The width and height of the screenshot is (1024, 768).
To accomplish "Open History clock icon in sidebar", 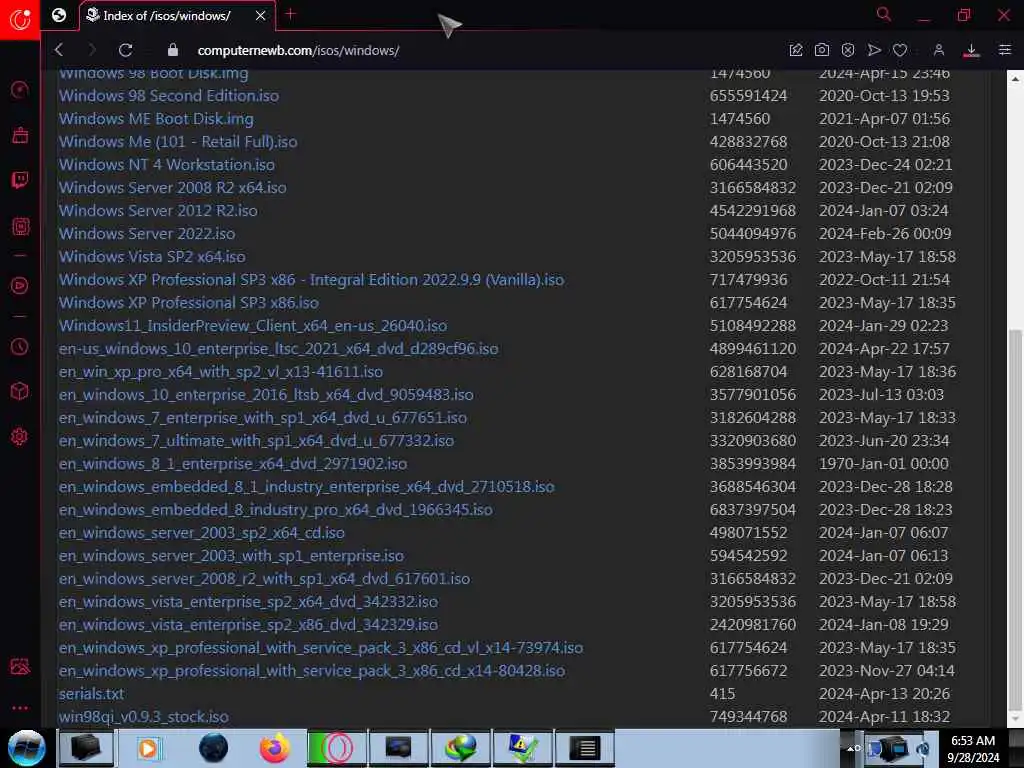I will tap(20, 346).
